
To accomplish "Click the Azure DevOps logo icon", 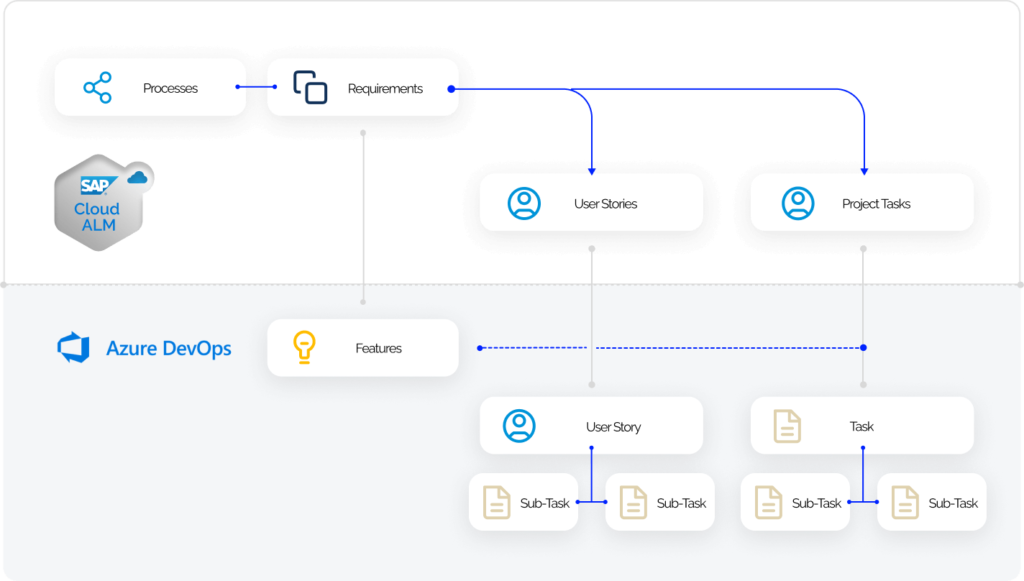I will click(74, 348).
